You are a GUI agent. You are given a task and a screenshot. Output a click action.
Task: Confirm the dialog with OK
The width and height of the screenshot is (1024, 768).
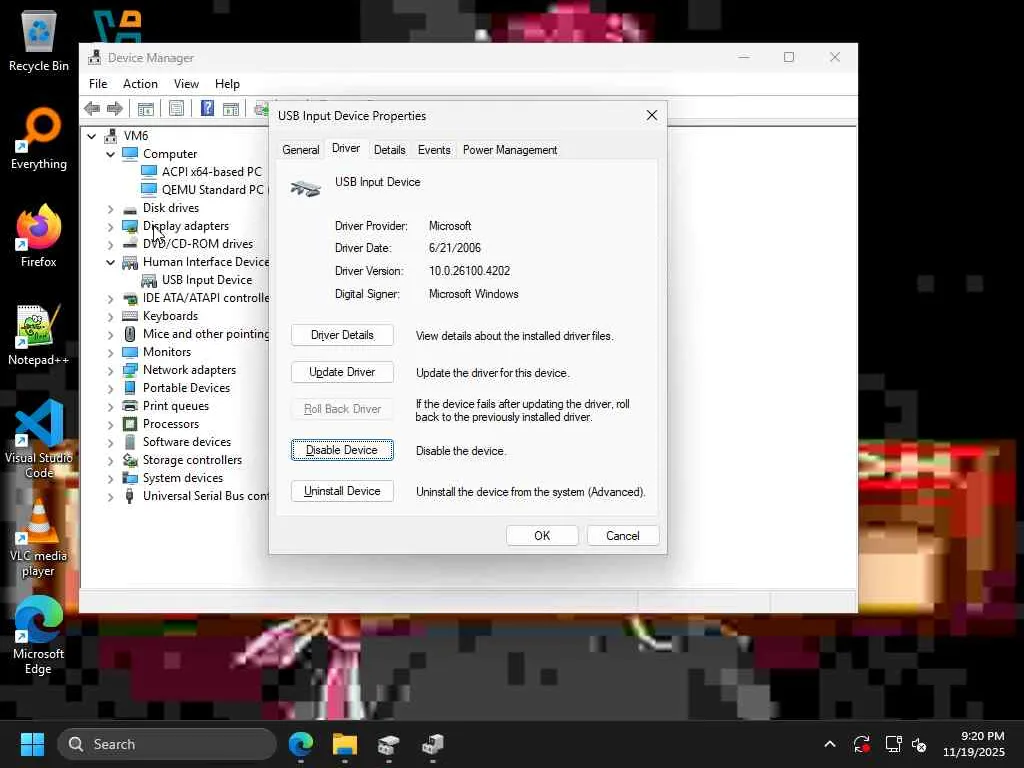pos(542,536)
